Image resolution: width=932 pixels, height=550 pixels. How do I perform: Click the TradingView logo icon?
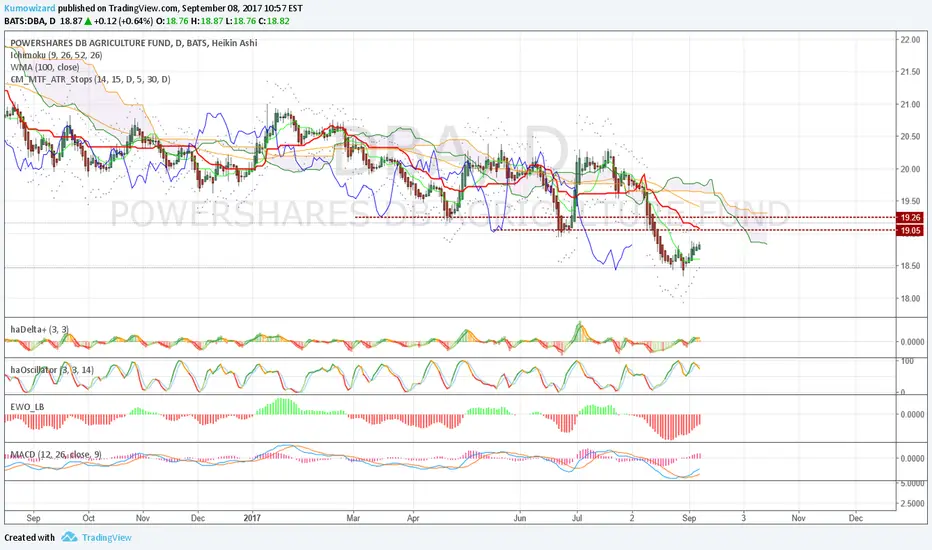pos(69,537)
